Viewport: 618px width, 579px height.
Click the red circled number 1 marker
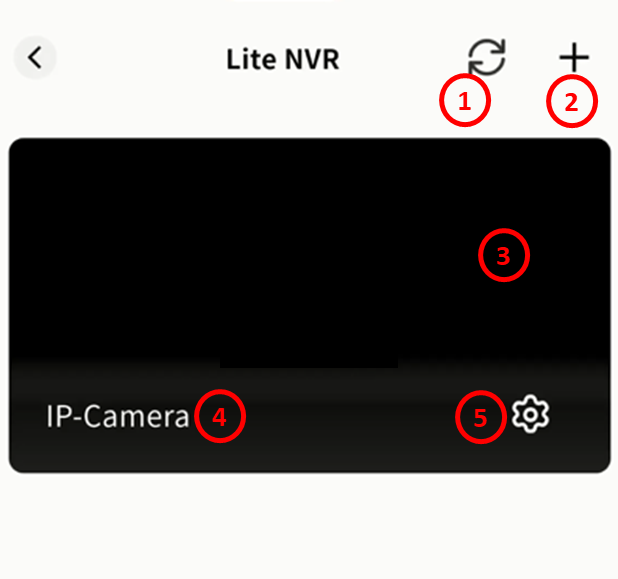(465, 101)
